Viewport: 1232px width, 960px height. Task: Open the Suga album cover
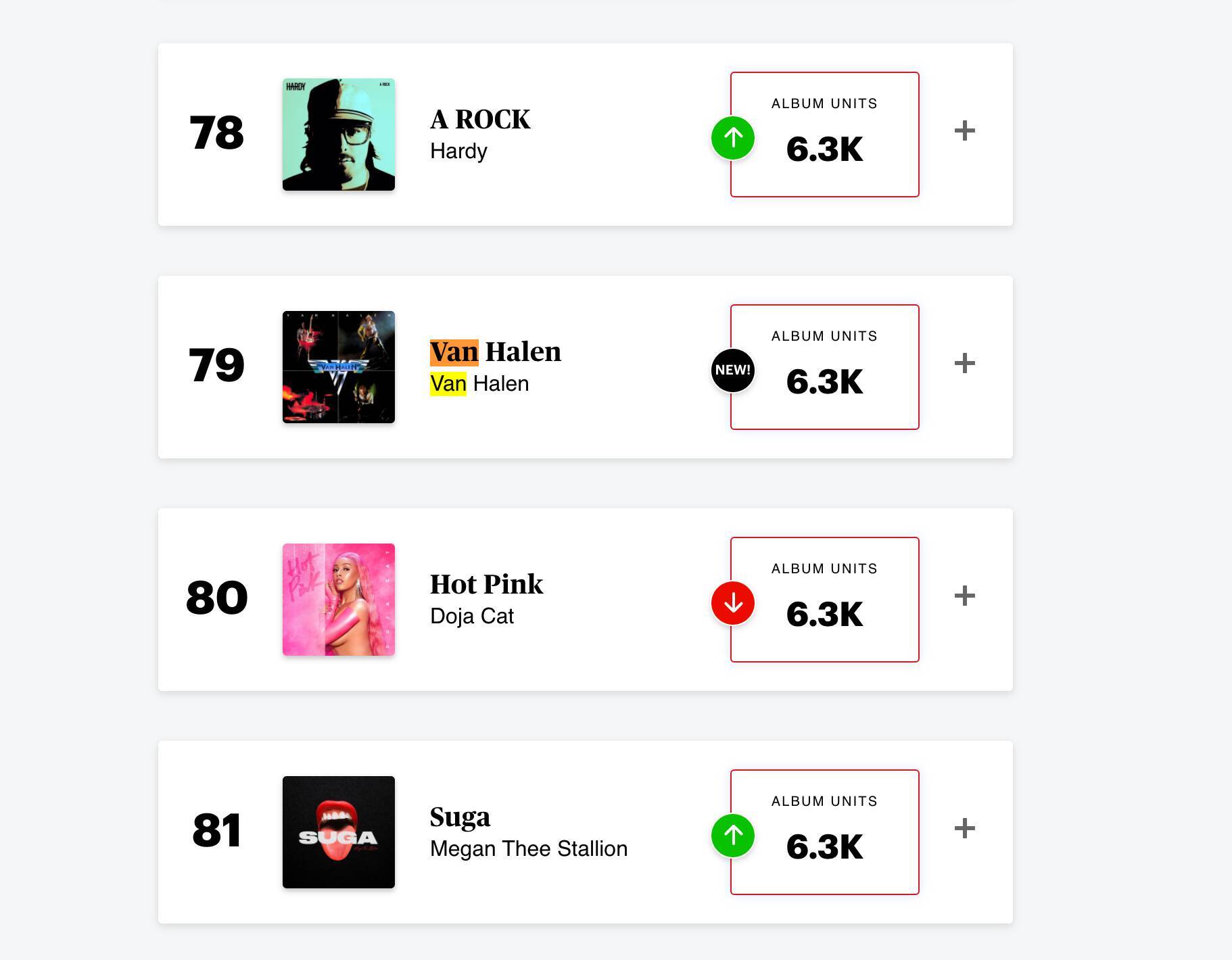click(x=339, y=832)
